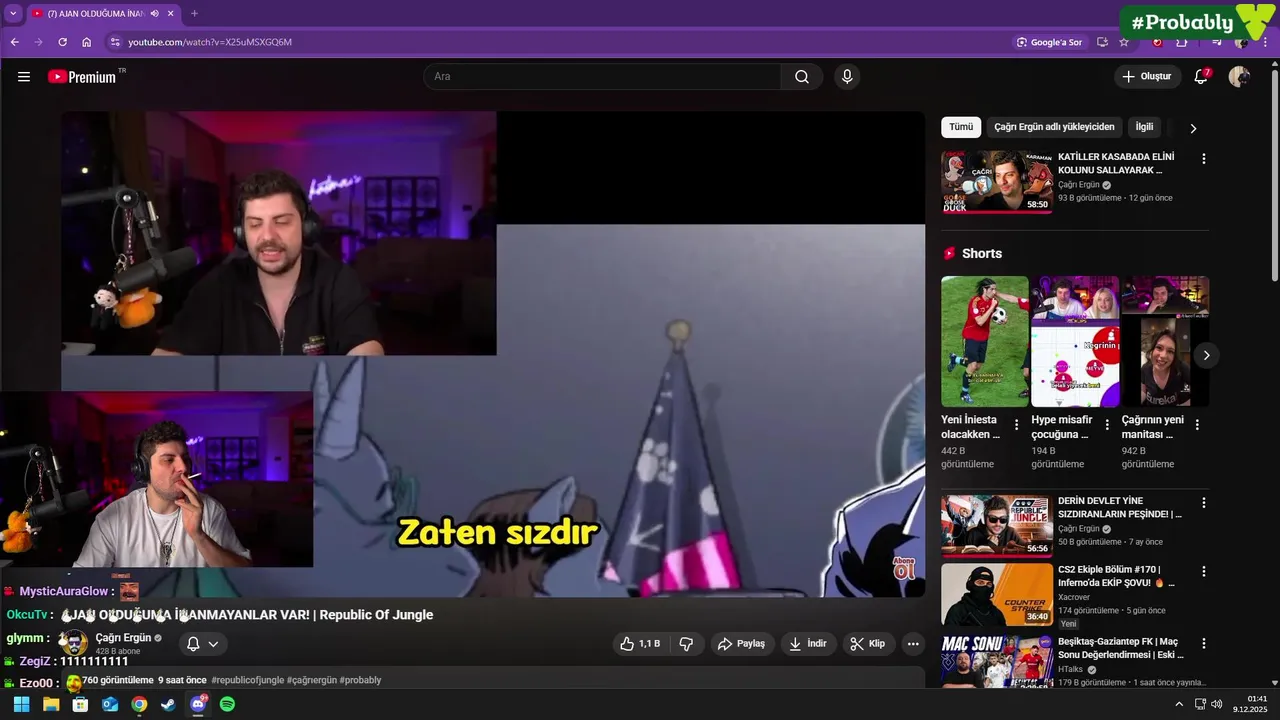Viewport: 1280px width, 720px height.
Task: Open the YouTube guide hamburger menu
Action: 24,77
